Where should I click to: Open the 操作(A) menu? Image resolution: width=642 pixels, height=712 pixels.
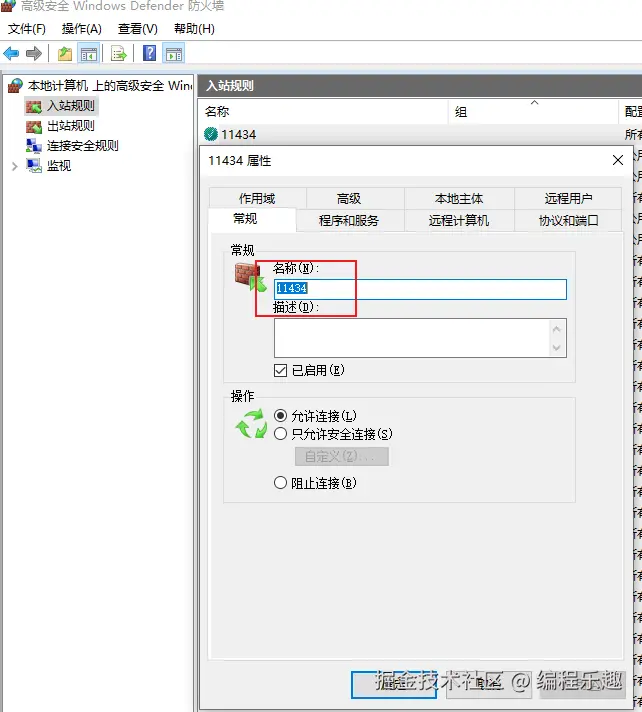pyautogui.click(x=82, y=29)
